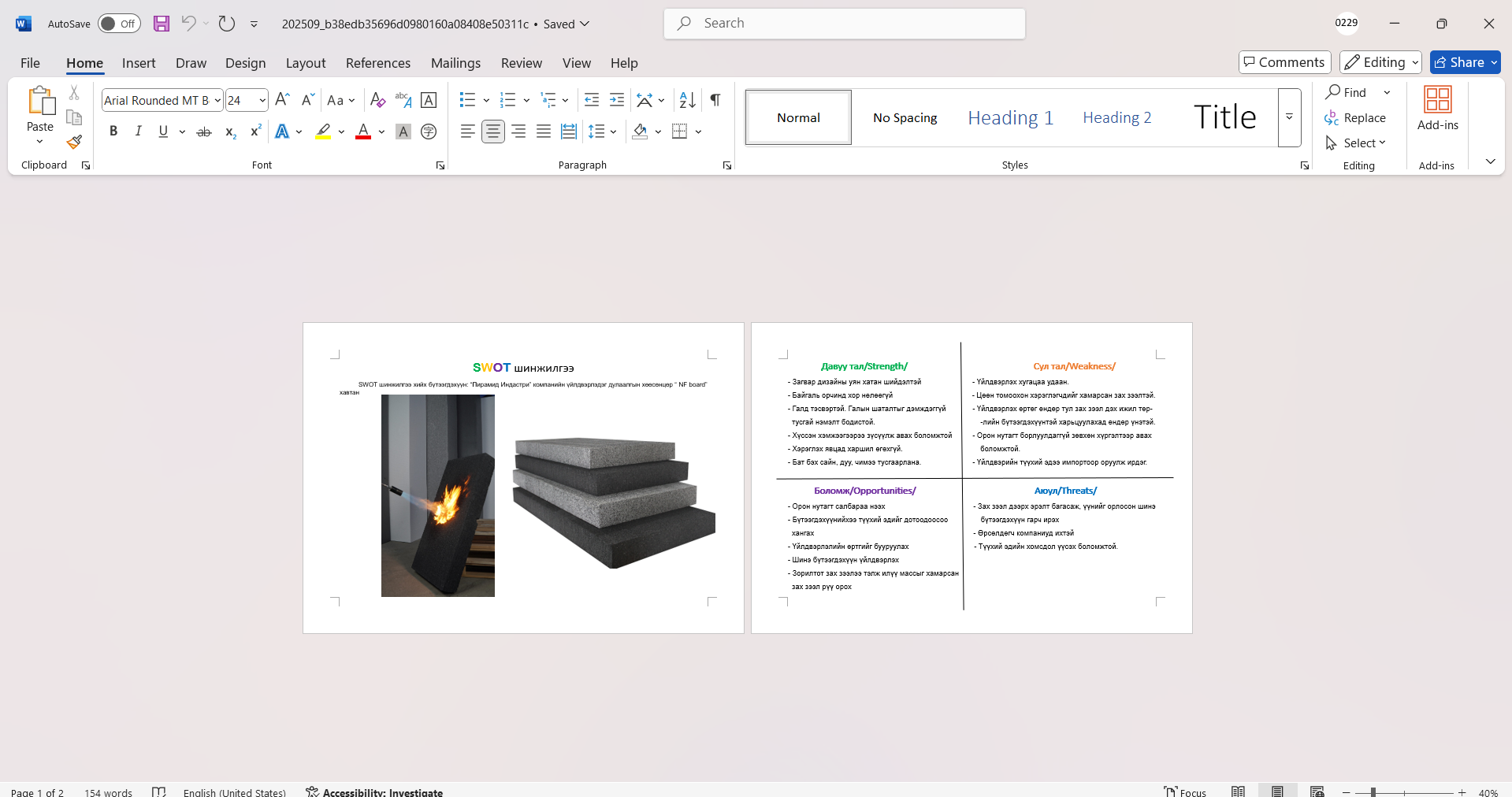
Task: Open Comments pane
Action: tap(1285, 62)
